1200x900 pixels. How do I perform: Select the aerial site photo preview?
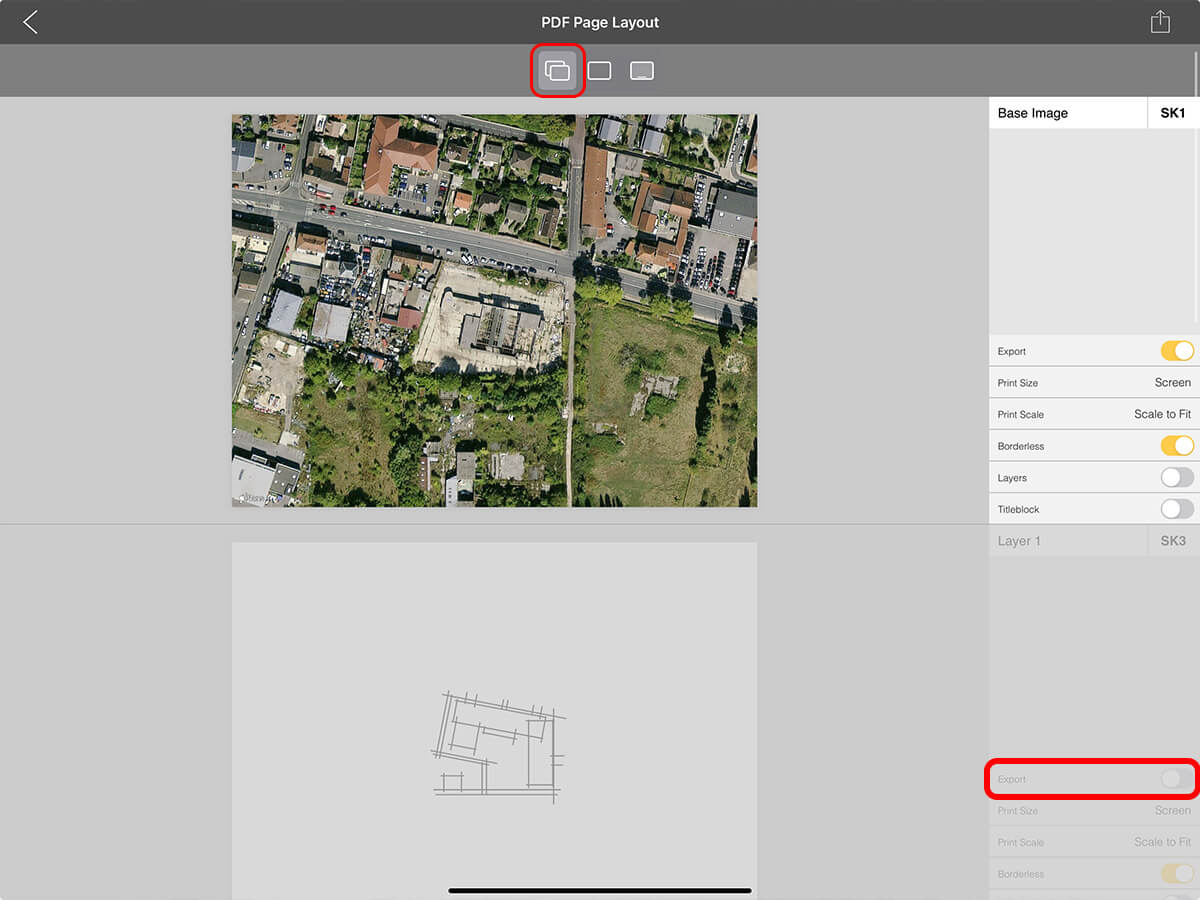click(494, 310)
